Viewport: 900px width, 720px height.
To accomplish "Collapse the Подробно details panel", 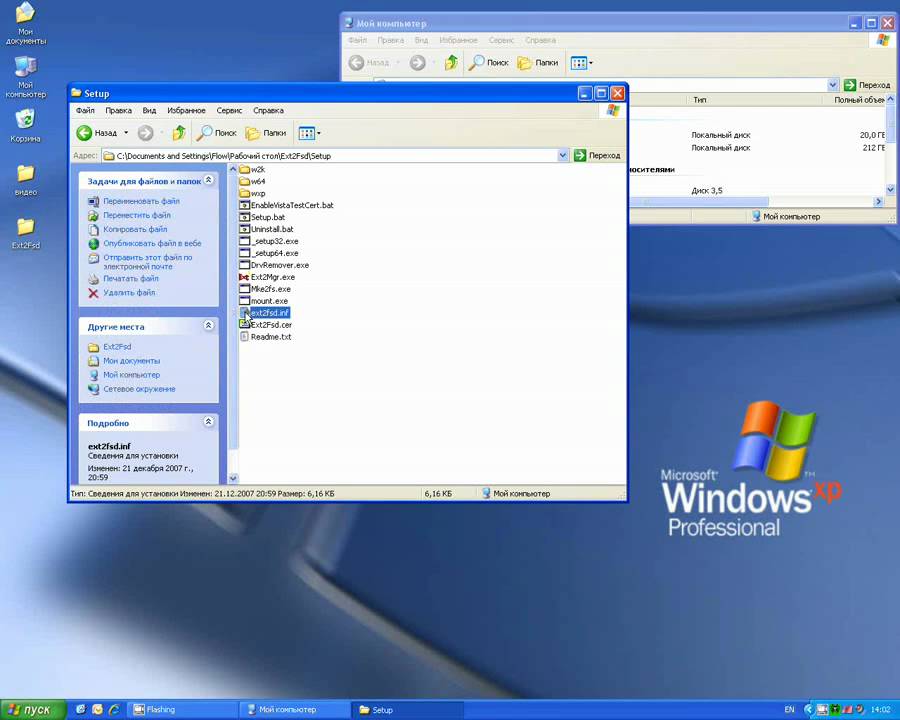I will click(x=209, y=422).
